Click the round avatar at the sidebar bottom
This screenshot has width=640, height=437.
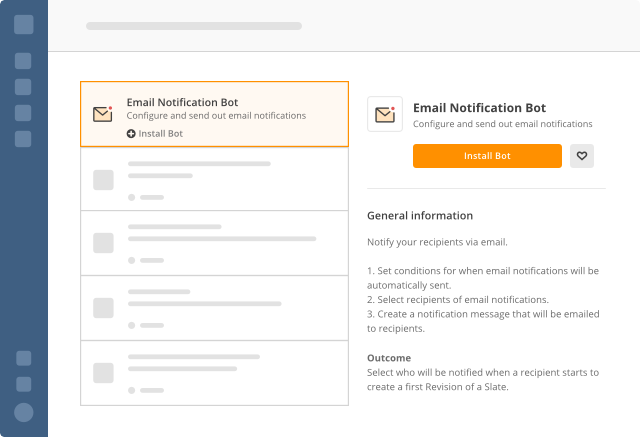pyautogui.click(x=24, y=412)
